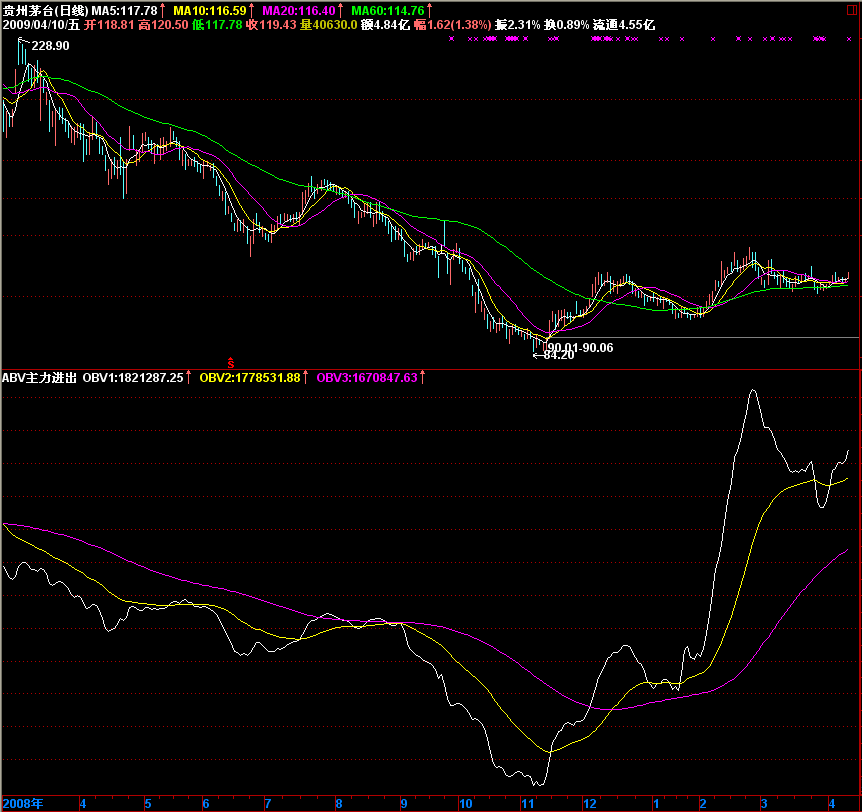Click month 9 on the time axis

pyautogui.click(x=403, y=803)
